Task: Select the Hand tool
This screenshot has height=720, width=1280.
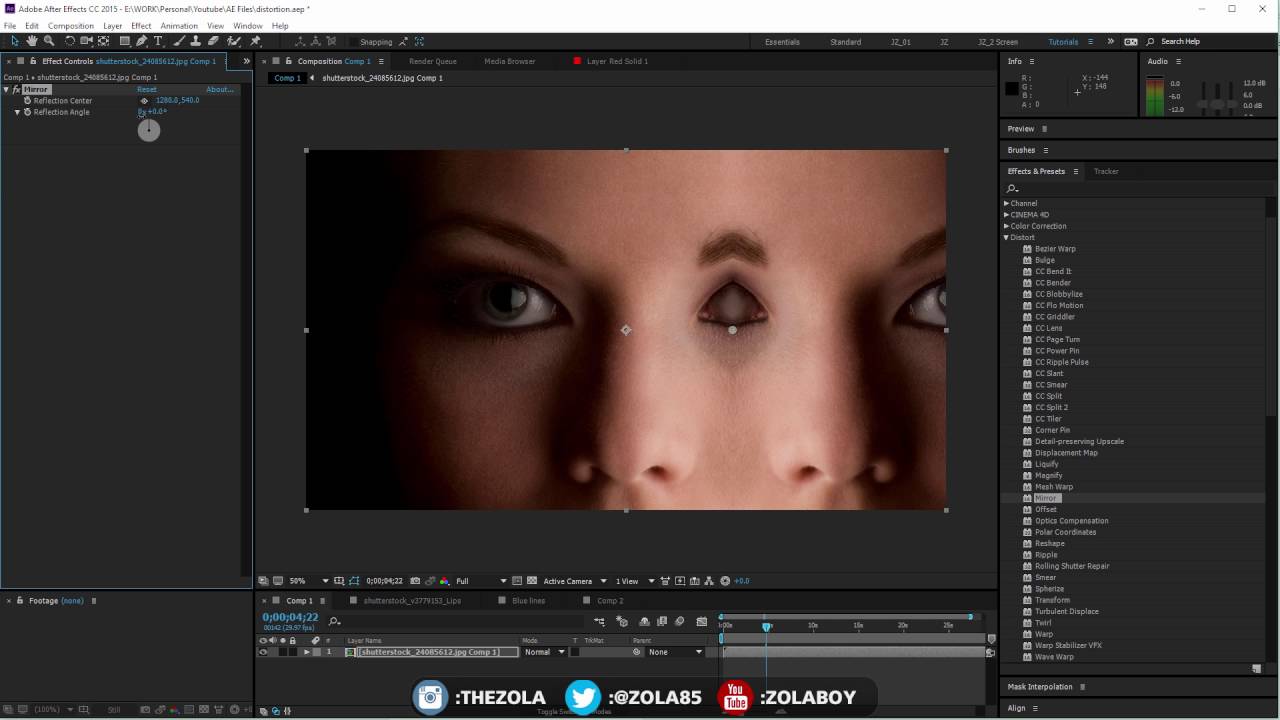Action: click(32, 41)
